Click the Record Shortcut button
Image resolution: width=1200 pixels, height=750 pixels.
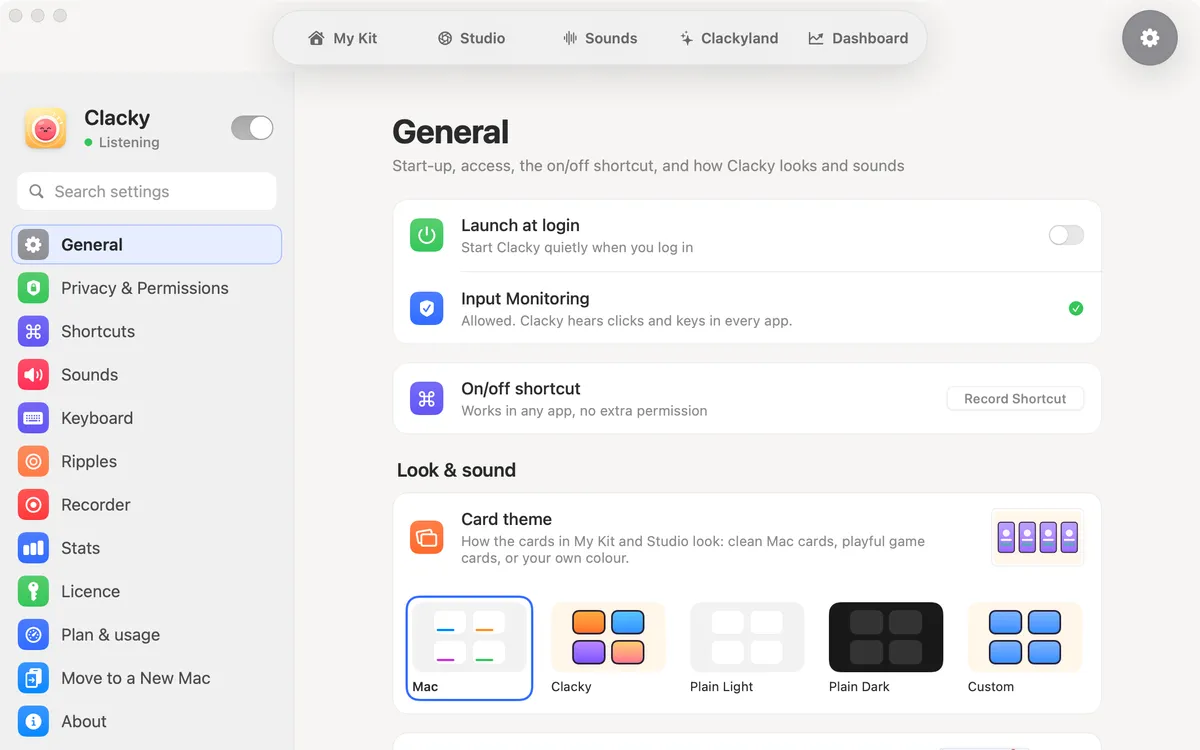[1015, 398]
